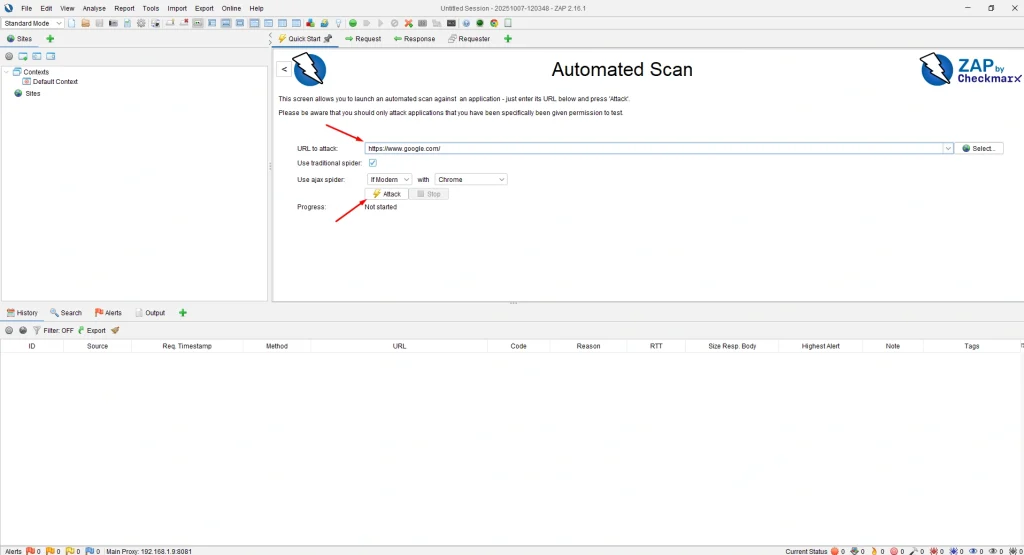The image size is (1024, 555).
Task: Click the red X break toolbar icon
Action: pos(408,23)
